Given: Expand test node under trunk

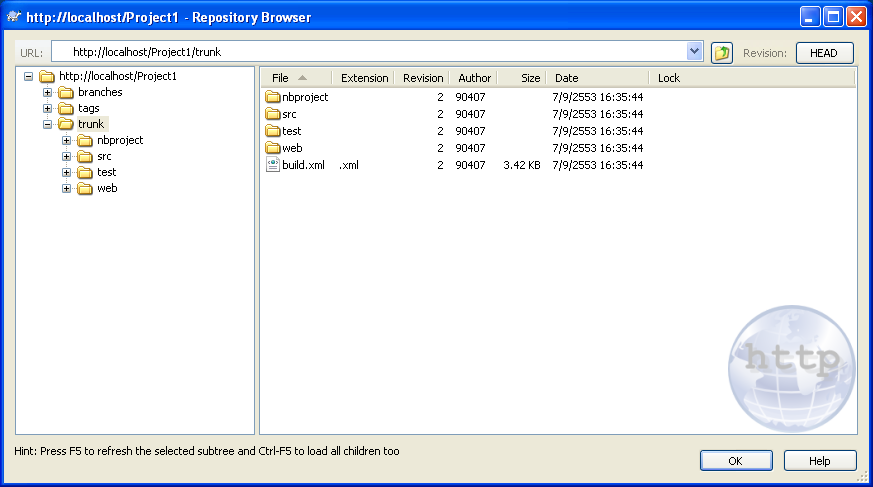Looking at the screenshot, I should pos(66,173).
